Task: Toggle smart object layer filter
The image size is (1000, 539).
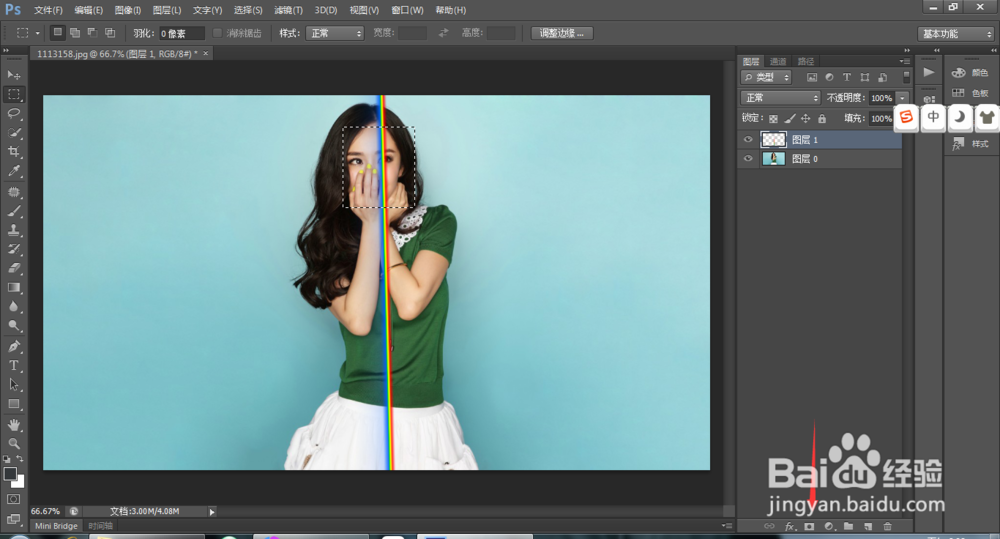Action: pyautogui.click(x=883, y=77)
